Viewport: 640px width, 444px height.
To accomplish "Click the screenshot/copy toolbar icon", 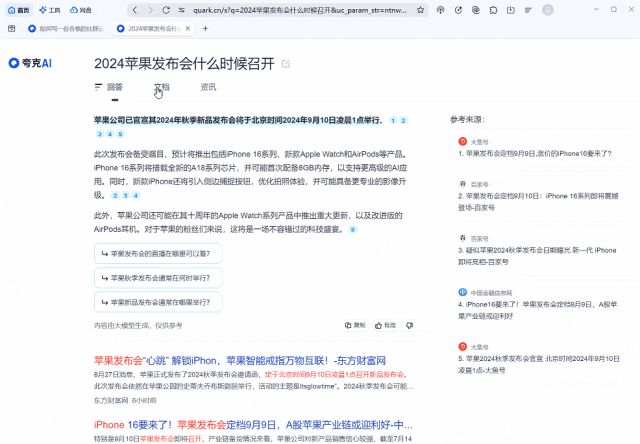I will (476, 10).
